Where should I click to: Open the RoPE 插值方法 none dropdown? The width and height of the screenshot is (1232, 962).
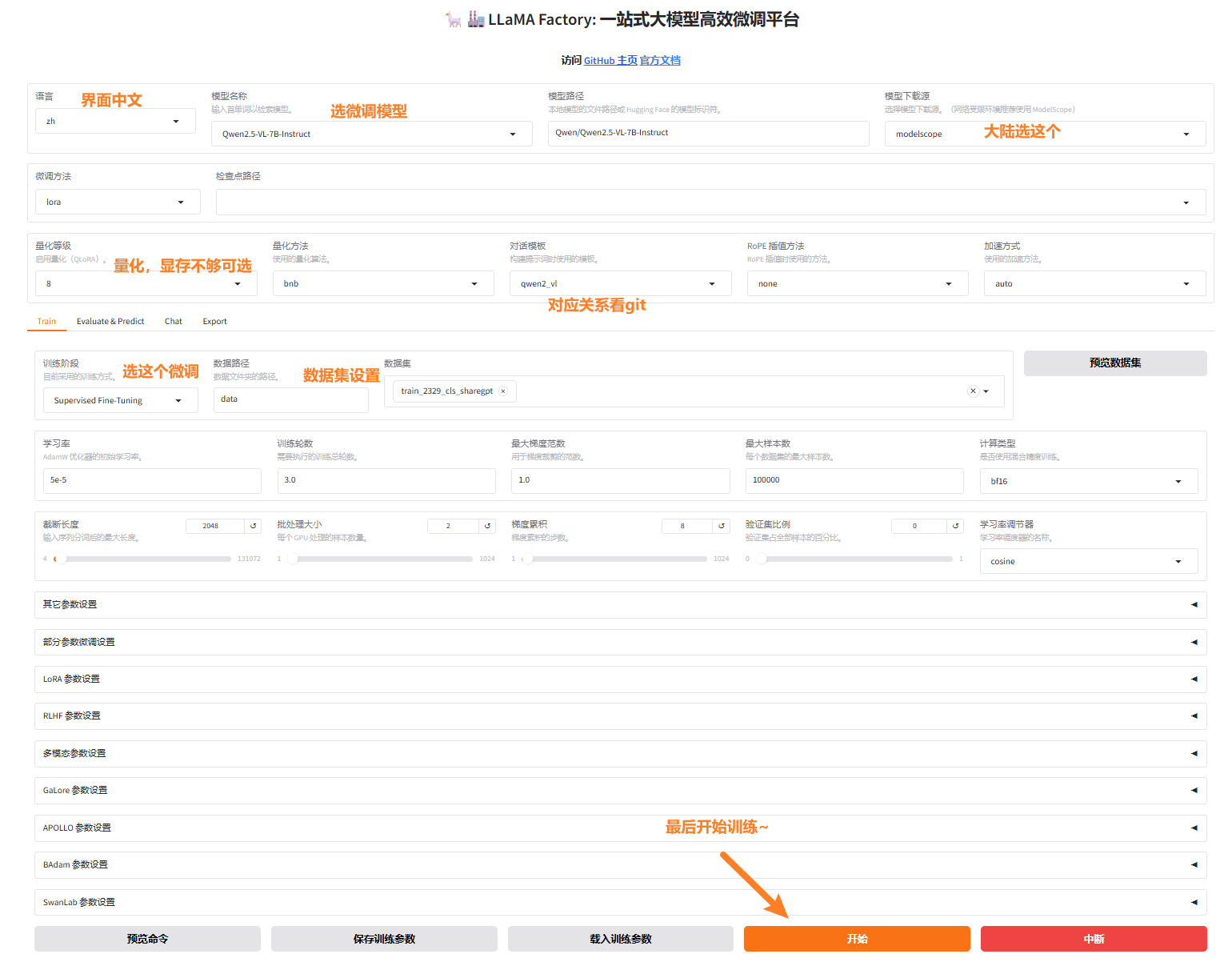[858, 283]
